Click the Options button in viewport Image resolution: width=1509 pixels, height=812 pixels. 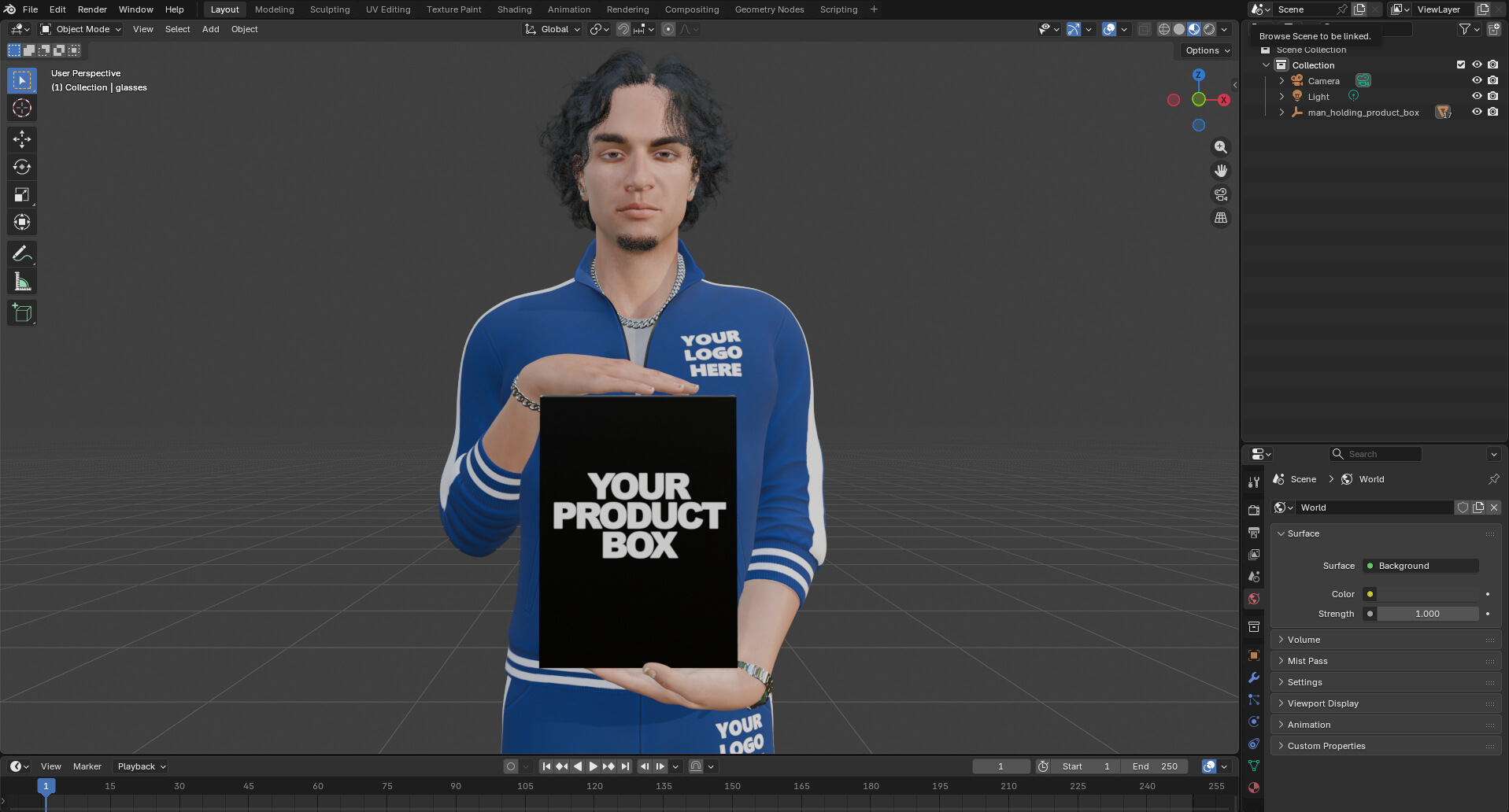tap(1207, 50)
